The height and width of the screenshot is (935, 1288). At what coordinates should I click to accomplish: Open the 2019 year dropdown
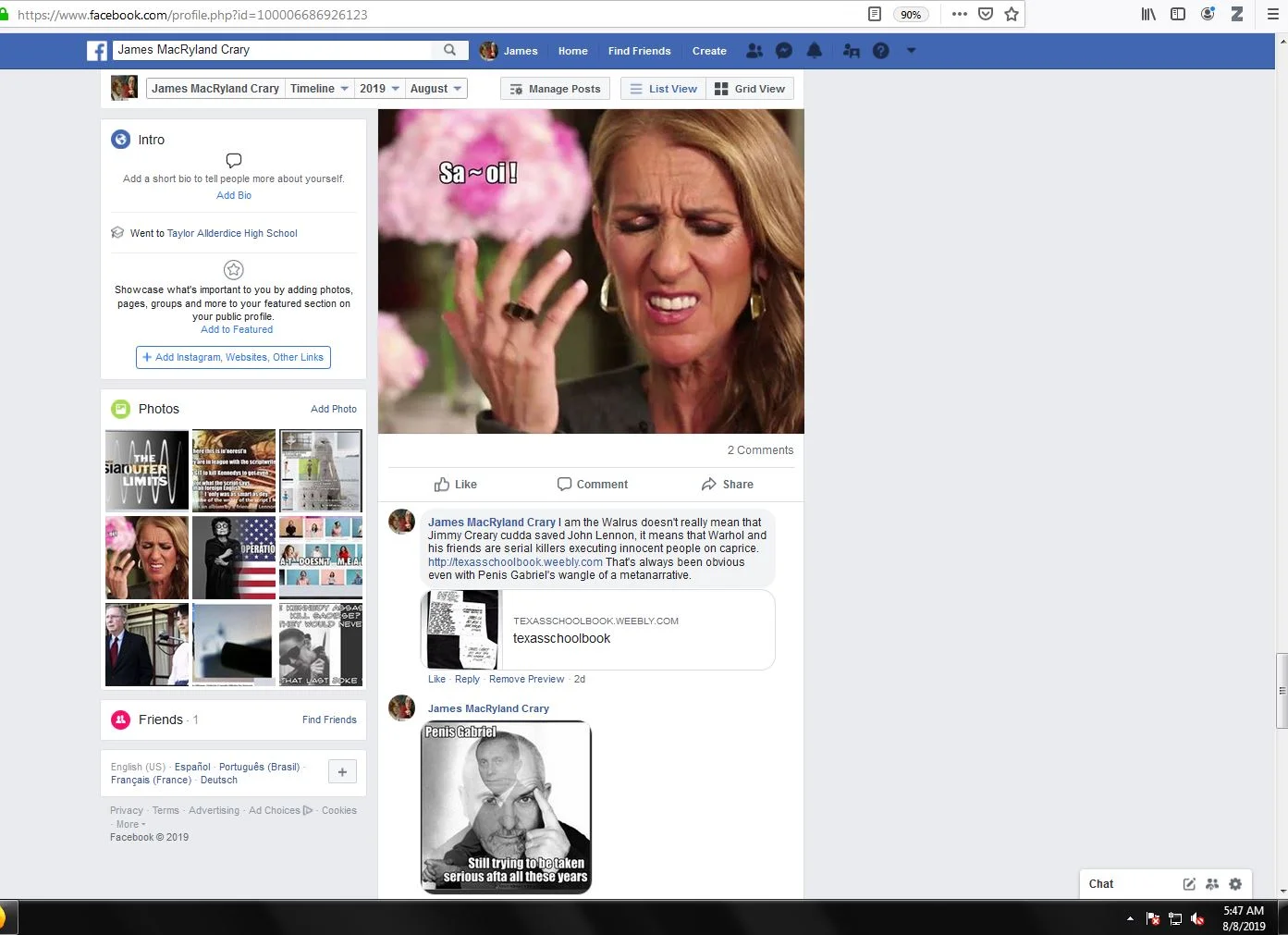[379, 89]
